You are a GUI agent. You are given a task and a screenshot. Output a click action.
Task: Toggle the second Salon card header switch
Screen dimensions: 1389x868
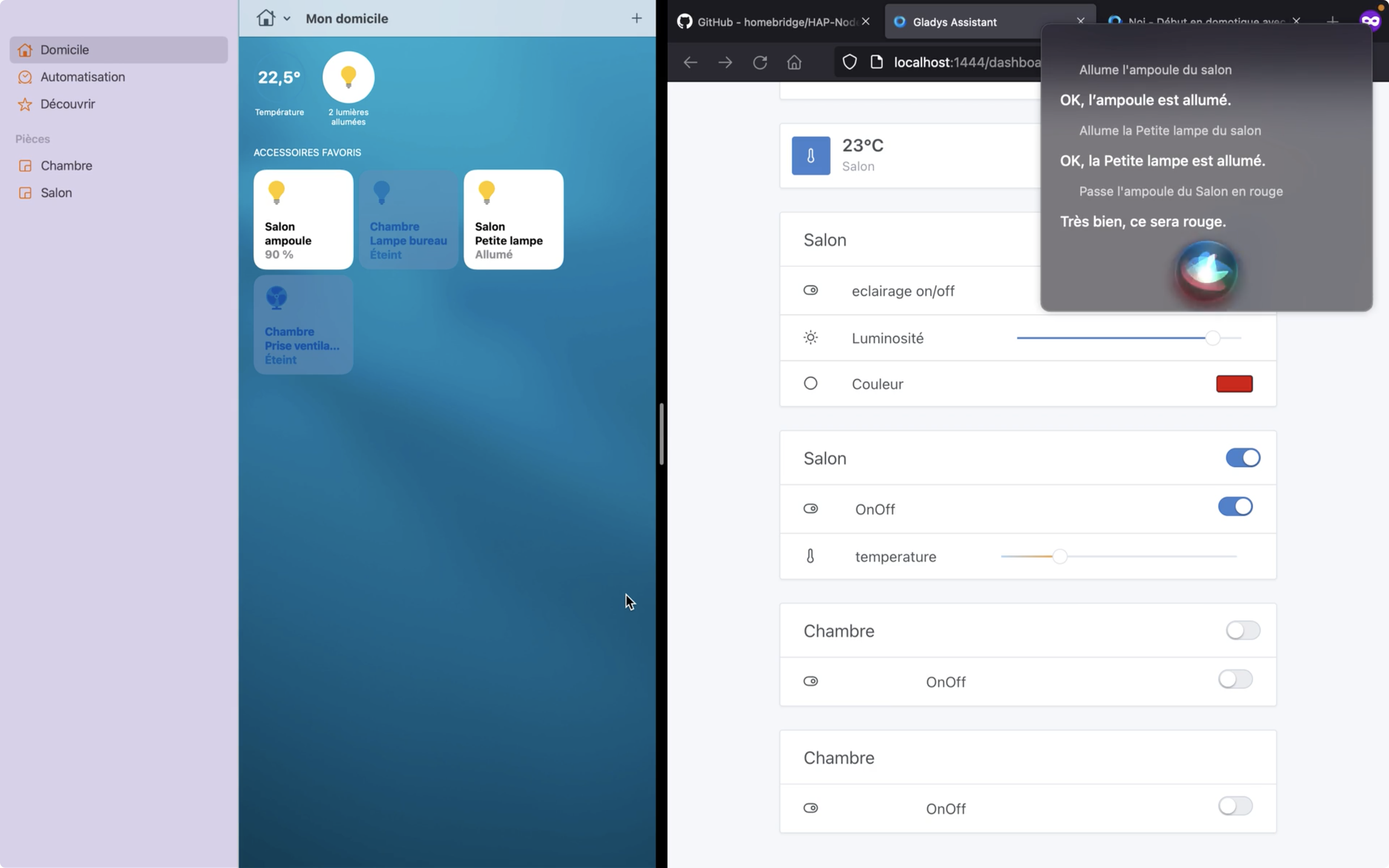(x=1243, y=458)
